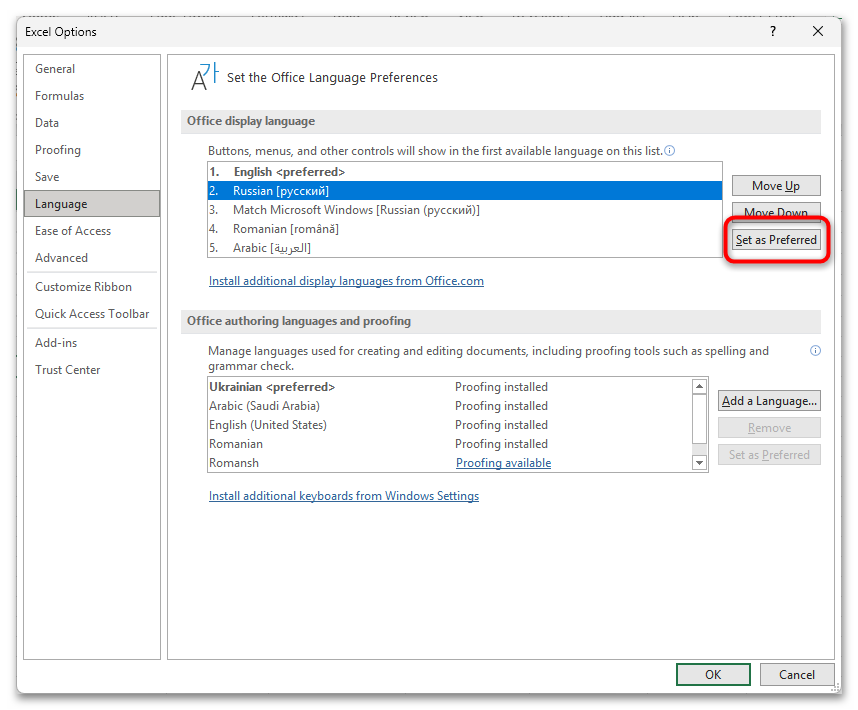Click authoring Set as Preferred button
Viewport: 858px width, 710px height.
[x=769, y=455]
